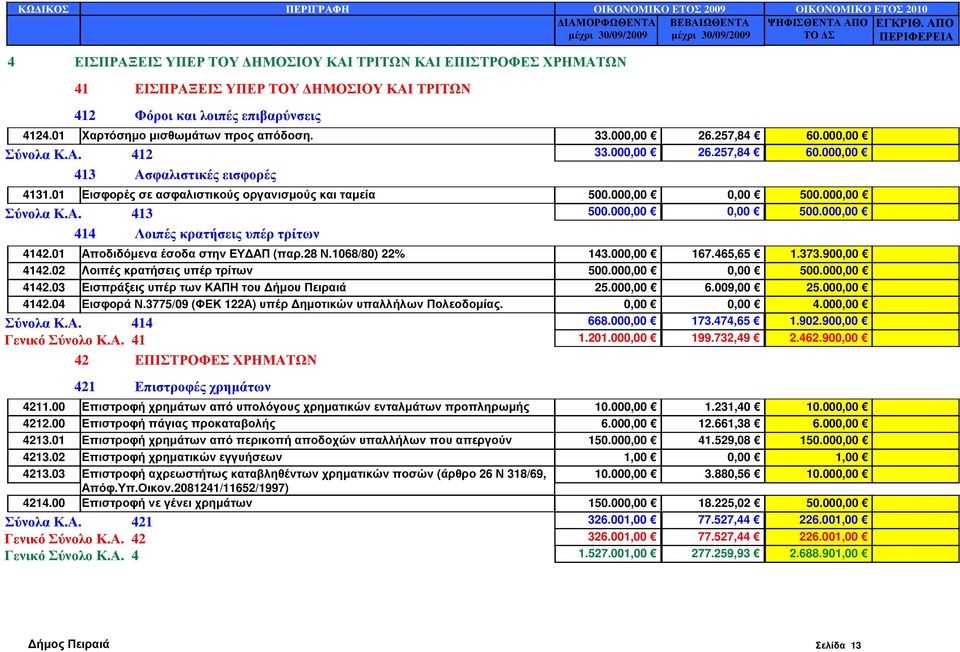Click the blue heading Ασφαλιστικές εισφορές
The height and width of the screenshot is (652, 960).
(205, 175)
